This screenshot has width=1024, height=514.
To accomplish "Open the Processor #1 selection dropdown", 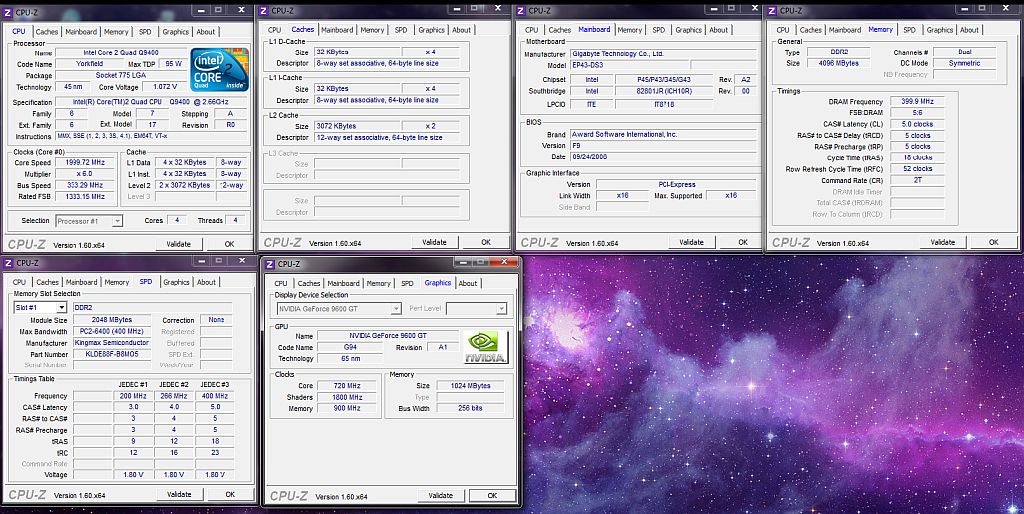I will [x=89, y=221].
